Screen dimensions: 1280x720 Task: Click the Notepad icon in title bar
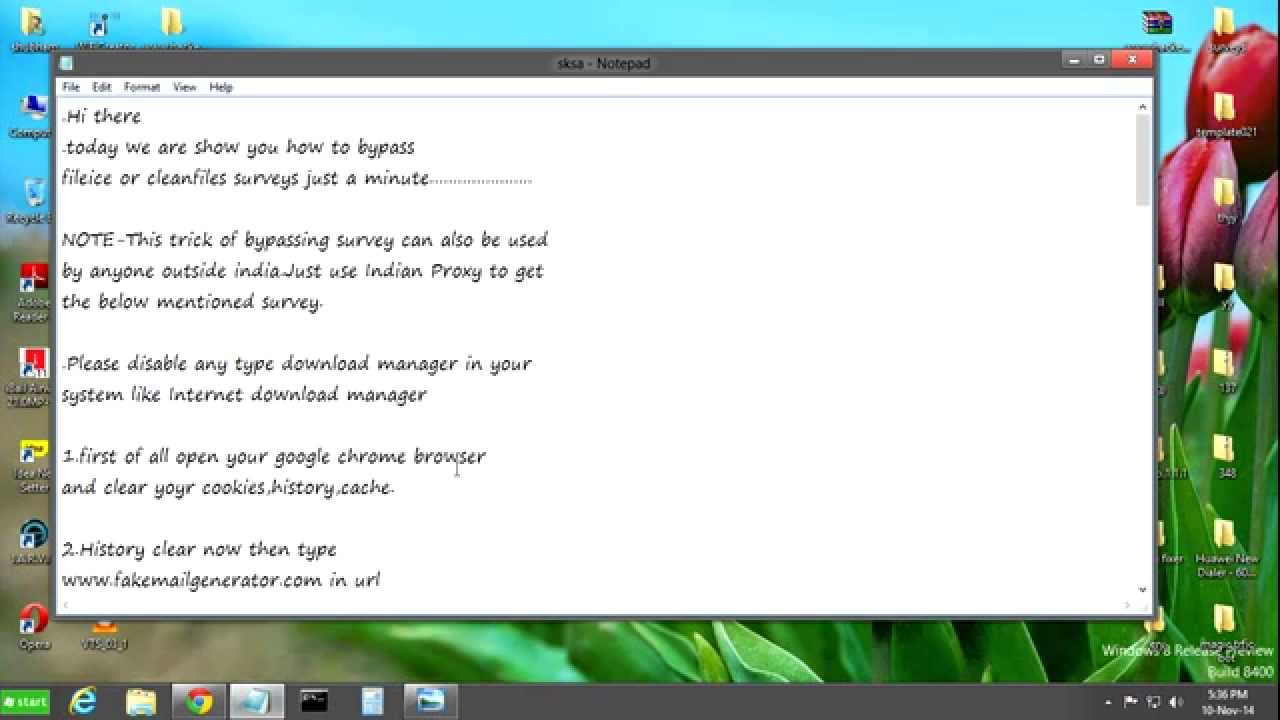coord(66,63)
